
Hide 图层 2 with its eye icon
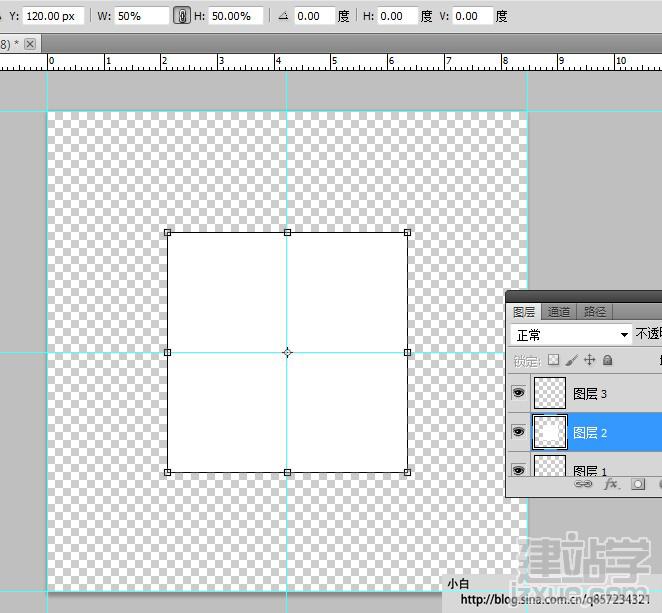tap(518, 431)
